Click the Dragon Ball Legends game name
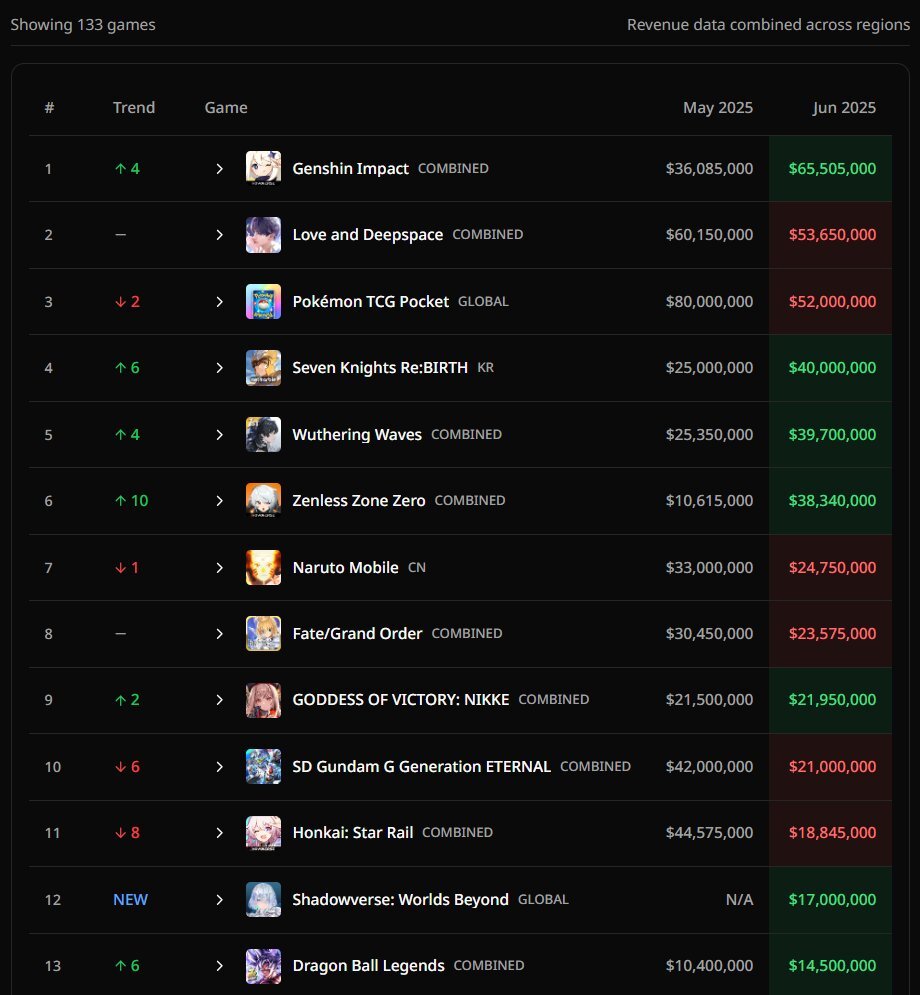This screenshot has height=995, width=920. 368,966
